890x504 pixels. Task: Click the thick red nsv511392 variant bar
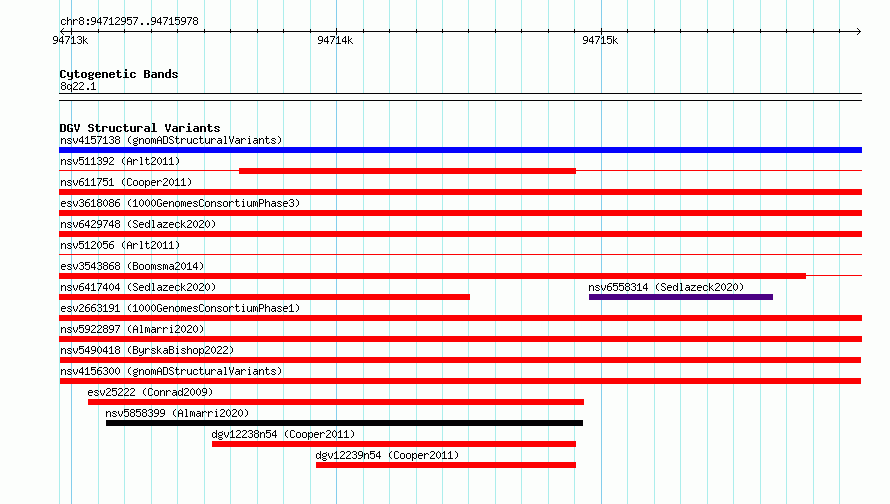pyautogui.click(x=408, y=171)
